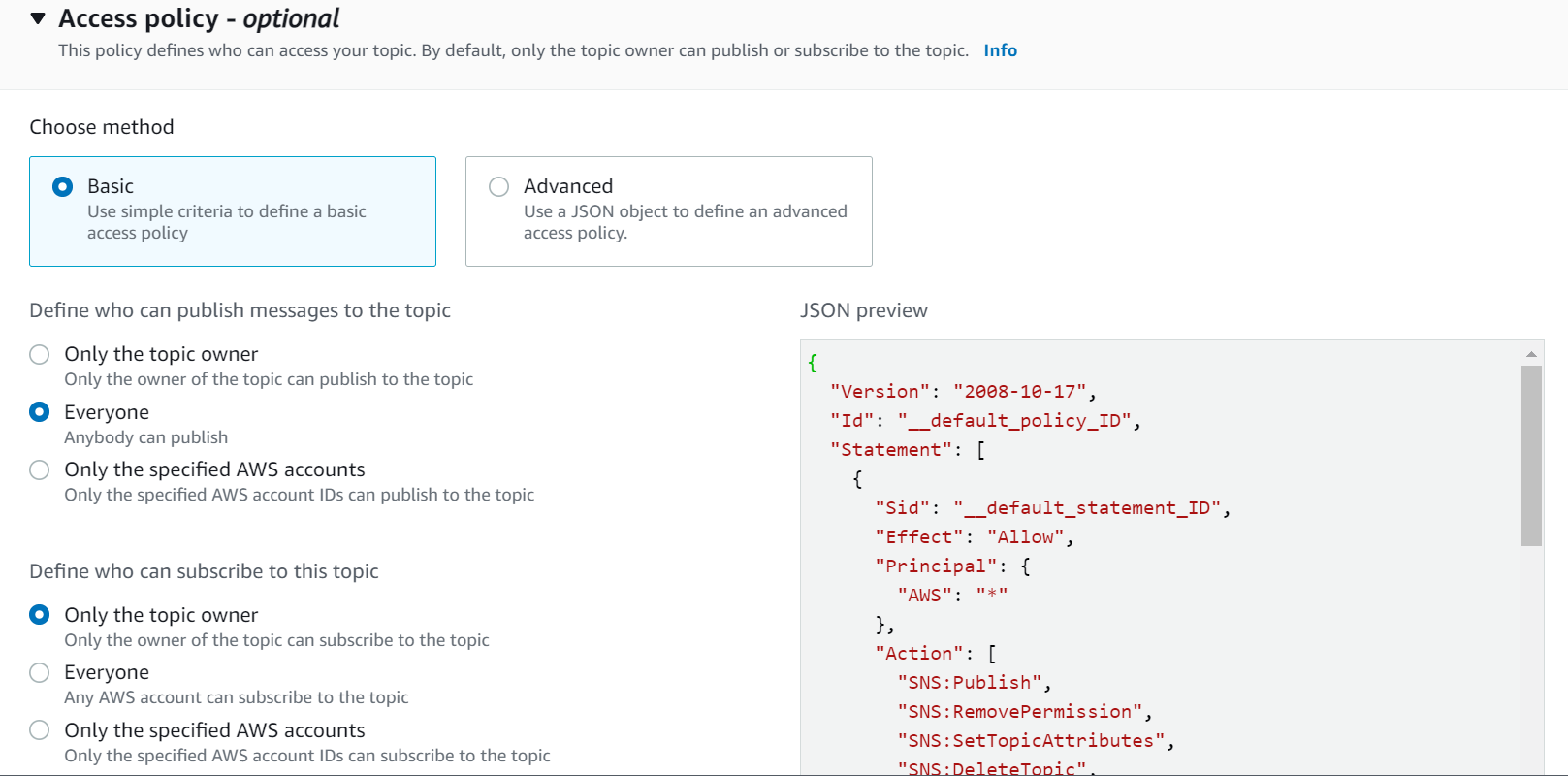Click the '"Effect": "Allow",' line
This screenshot has height=776, width=1568.
tap(975, 537)
